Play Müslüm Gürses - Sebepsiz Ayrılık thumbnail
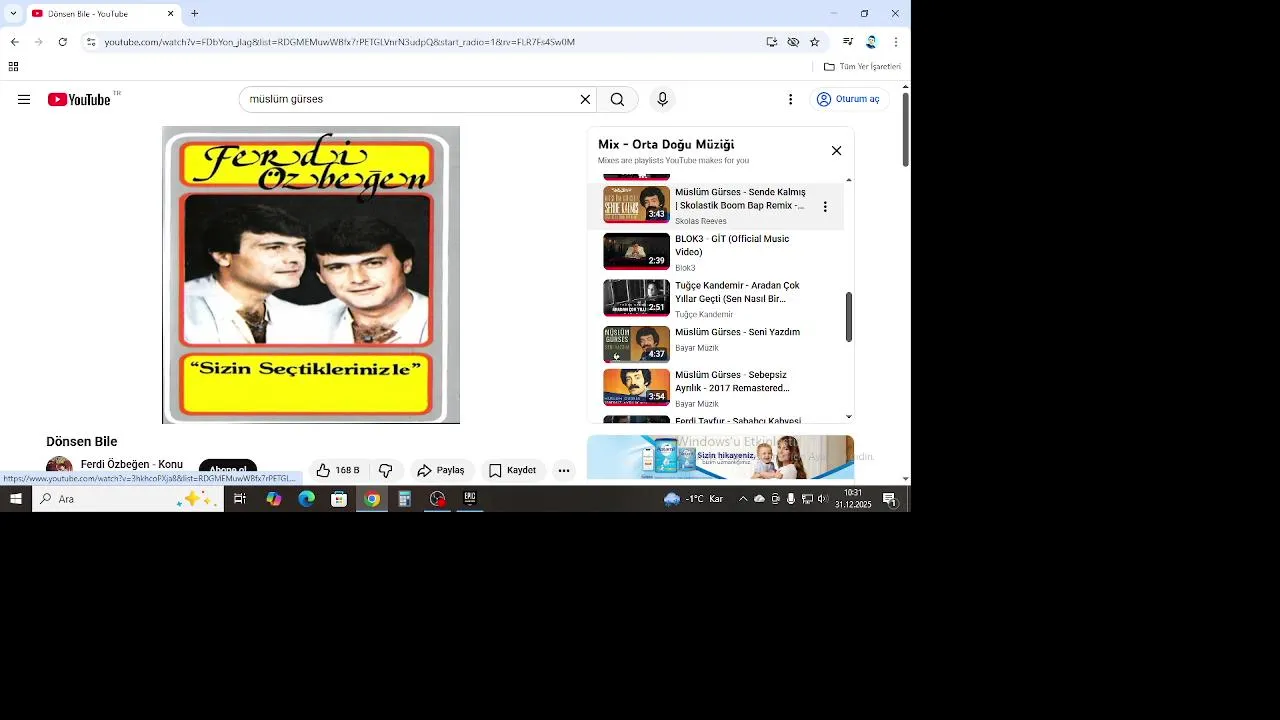The height and width of the screenshot is (720, 1280). click(x=636, y=387)
